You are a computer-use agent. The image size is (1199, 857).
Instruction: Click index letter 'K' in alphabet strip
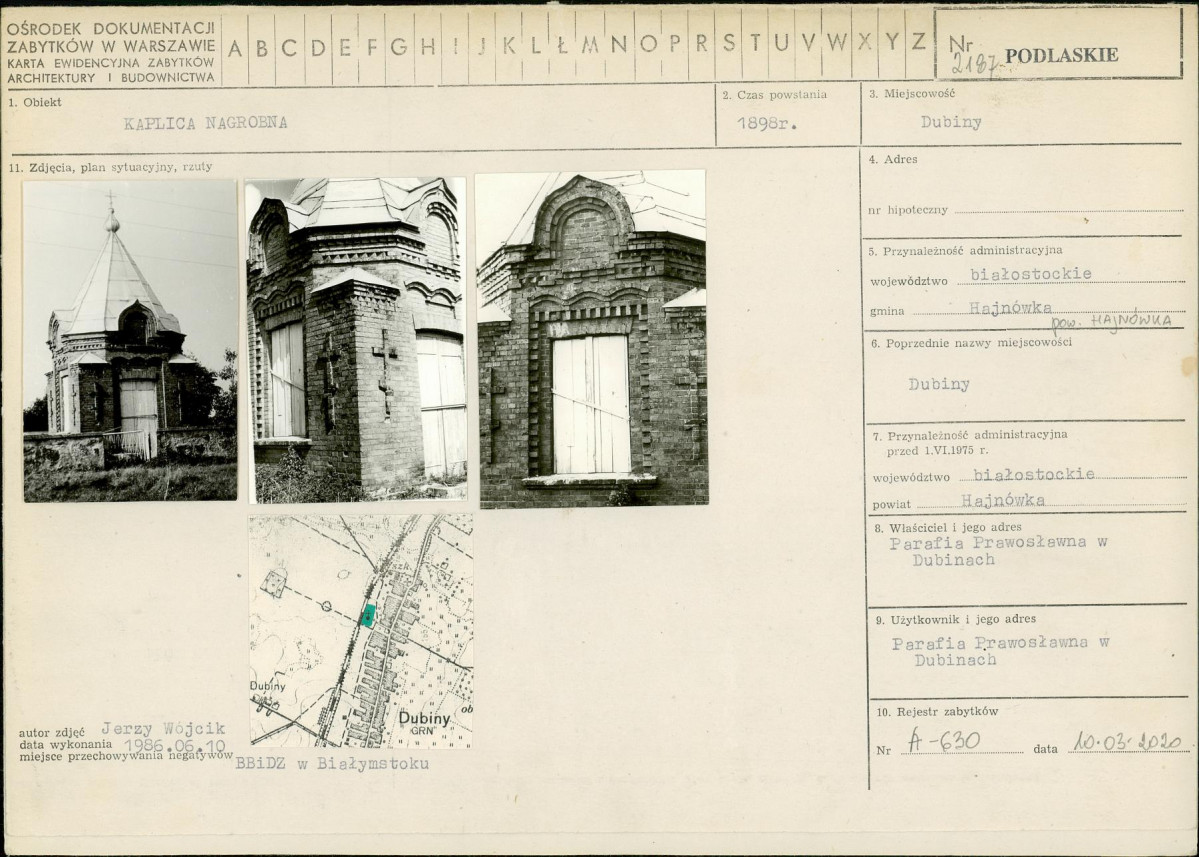coord(509,45)
